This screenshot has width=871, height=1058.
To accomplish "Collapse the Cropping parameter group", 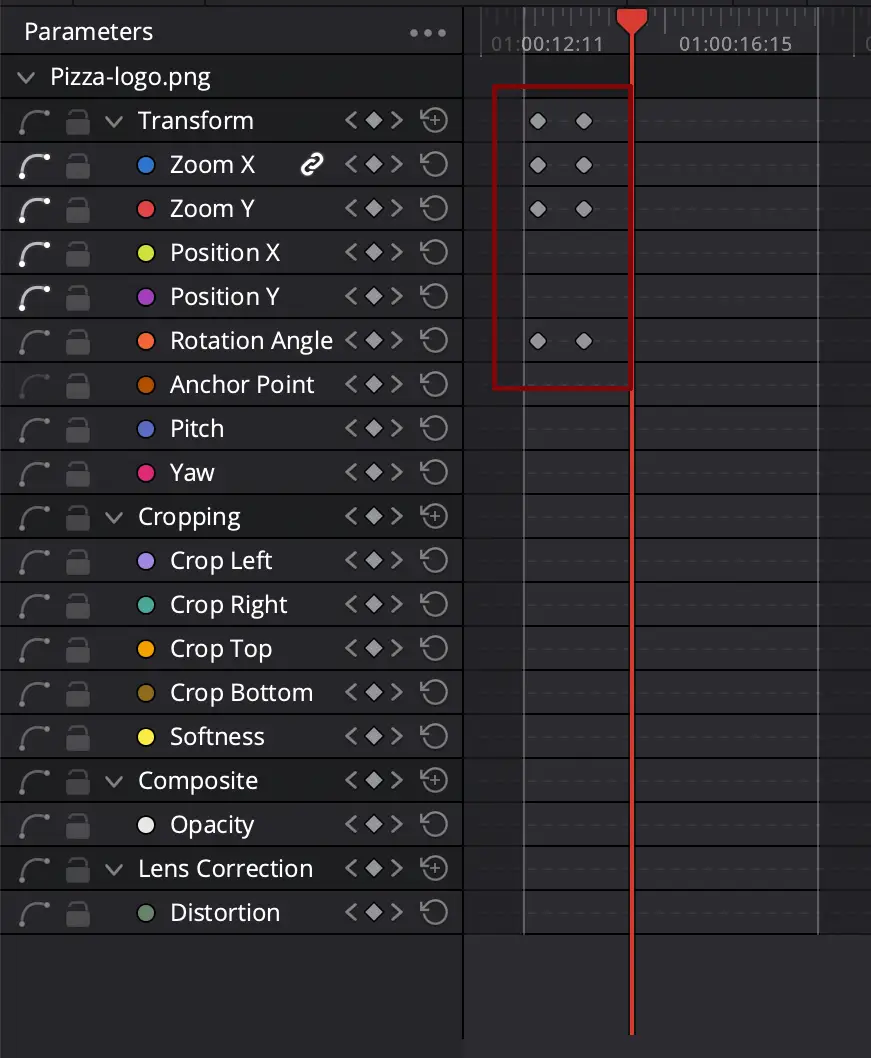I will click(114, 518).
